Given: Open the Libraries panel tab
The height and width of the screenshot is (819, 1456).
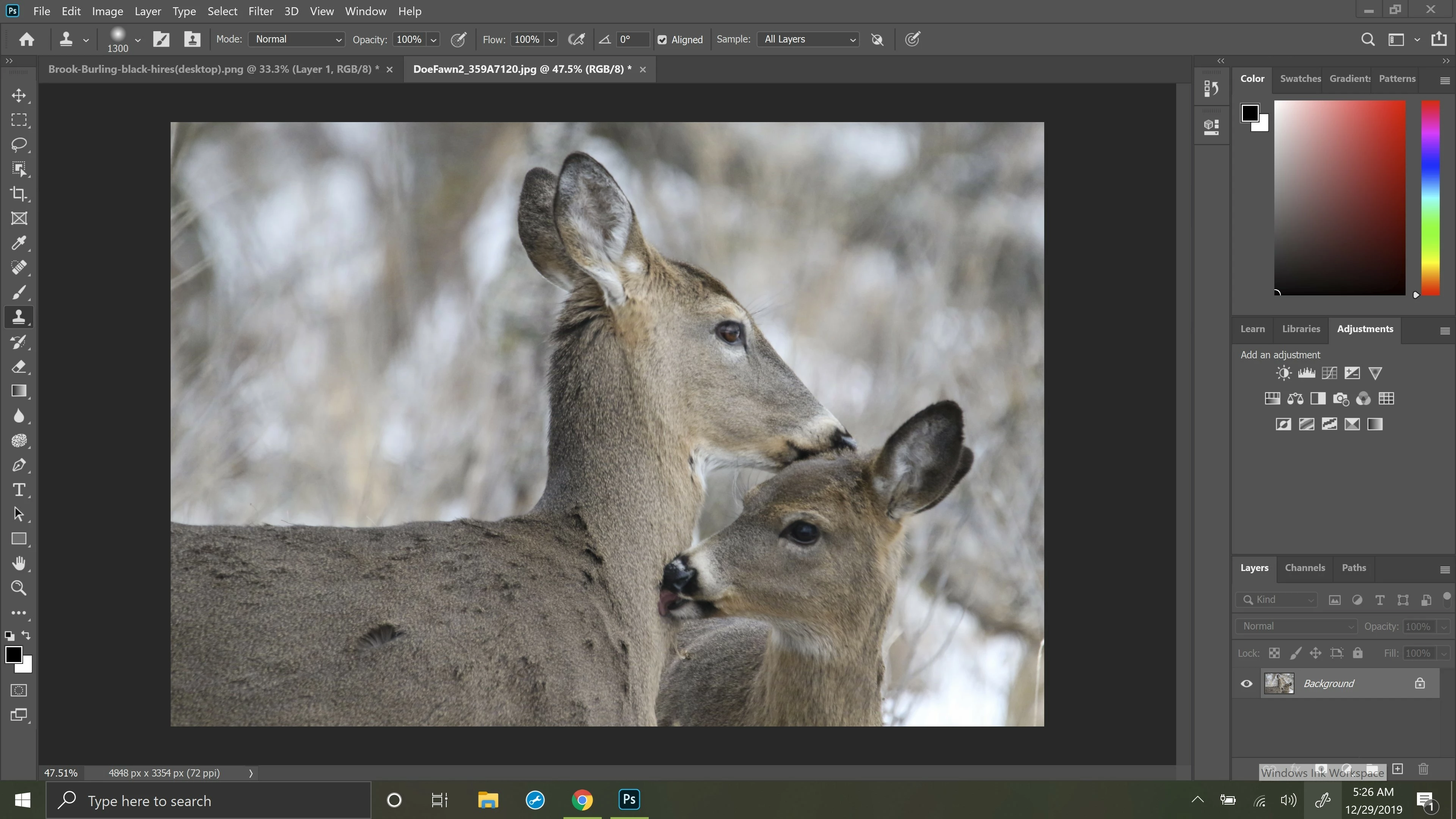Looking at the screenshot, I should [1301, 329].
